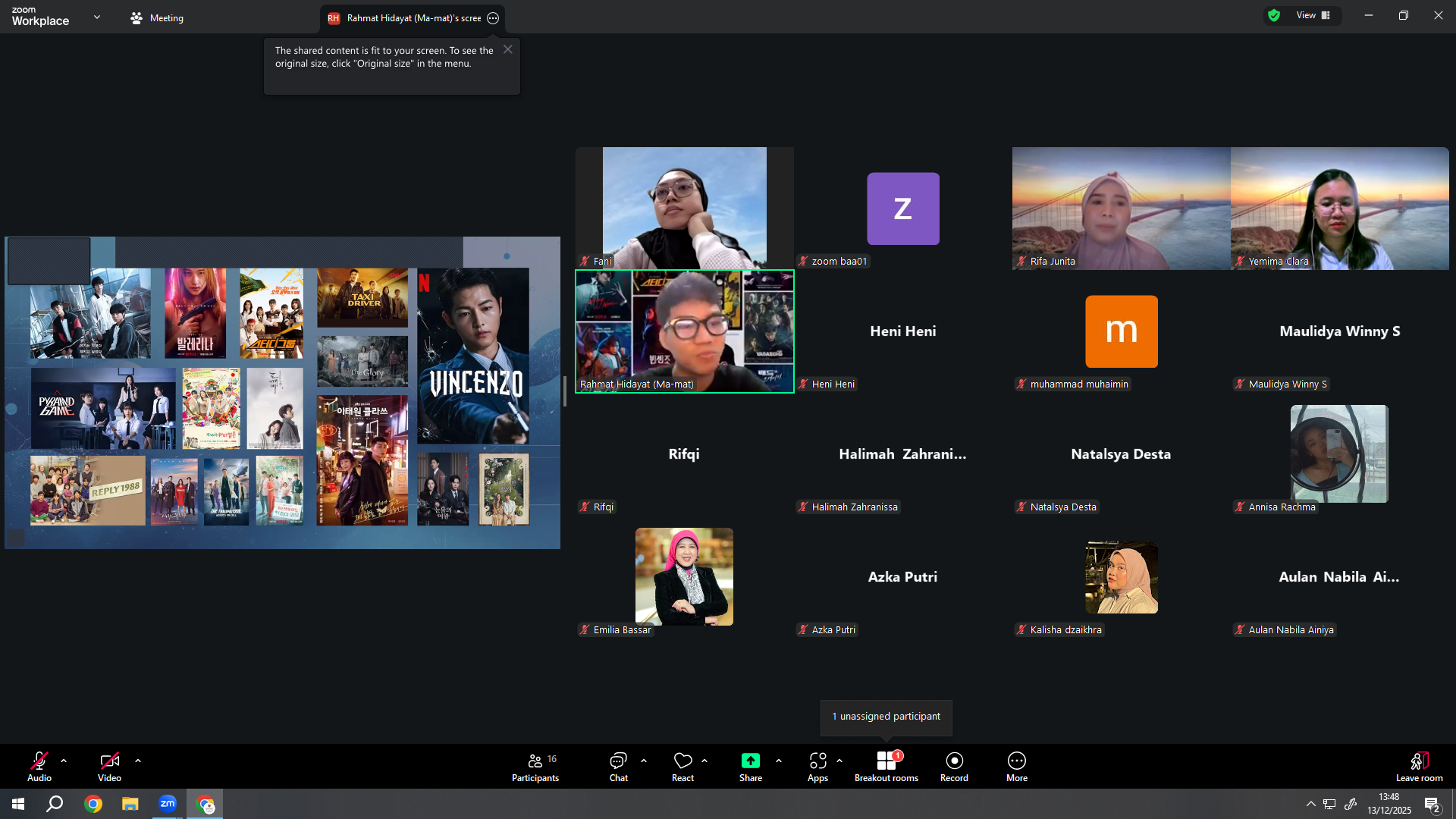Click the Zoom icon in the taskbar
This screenshot has height=819, width=1456.
[x=168, y=804]
